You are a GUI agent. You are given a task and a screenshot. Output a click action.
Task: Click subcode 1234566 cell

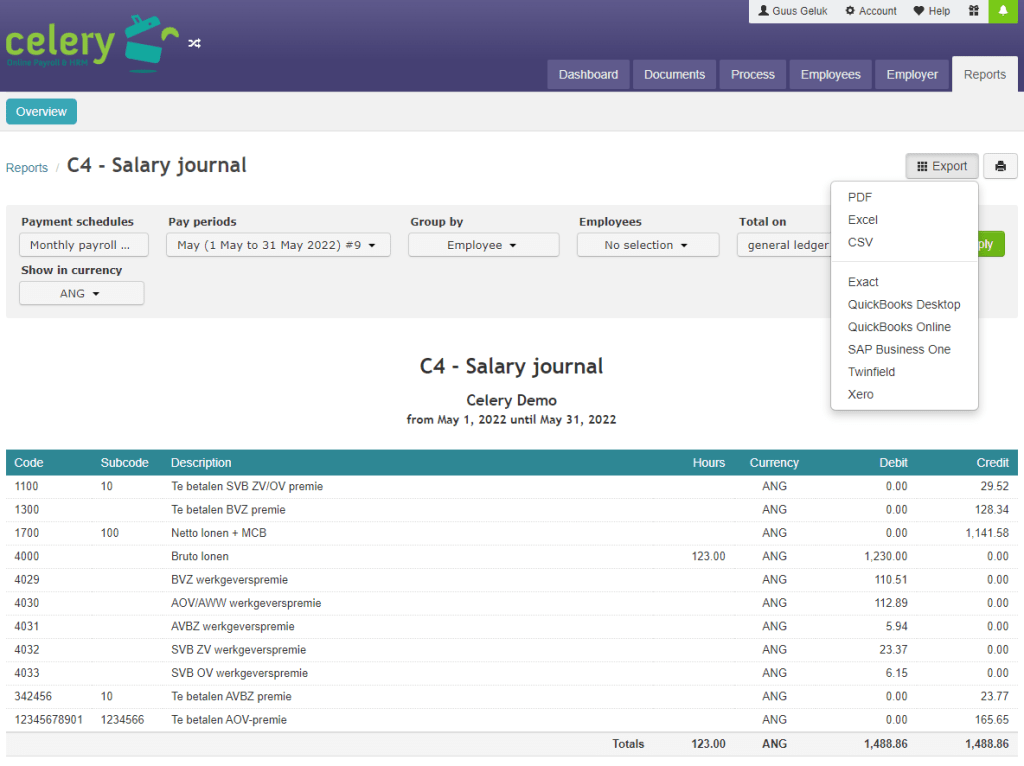tap(122, 720)
